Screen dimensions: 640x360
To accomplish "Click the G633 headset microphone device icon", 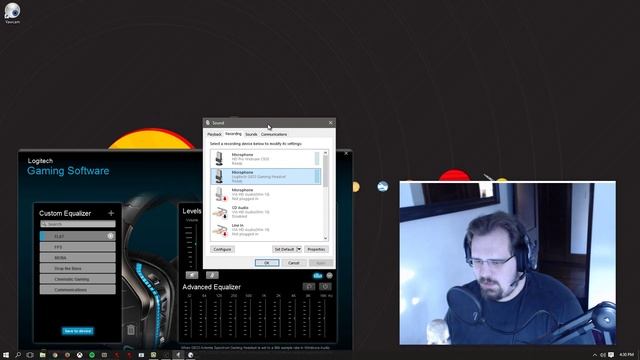I will tap(219, 176).
